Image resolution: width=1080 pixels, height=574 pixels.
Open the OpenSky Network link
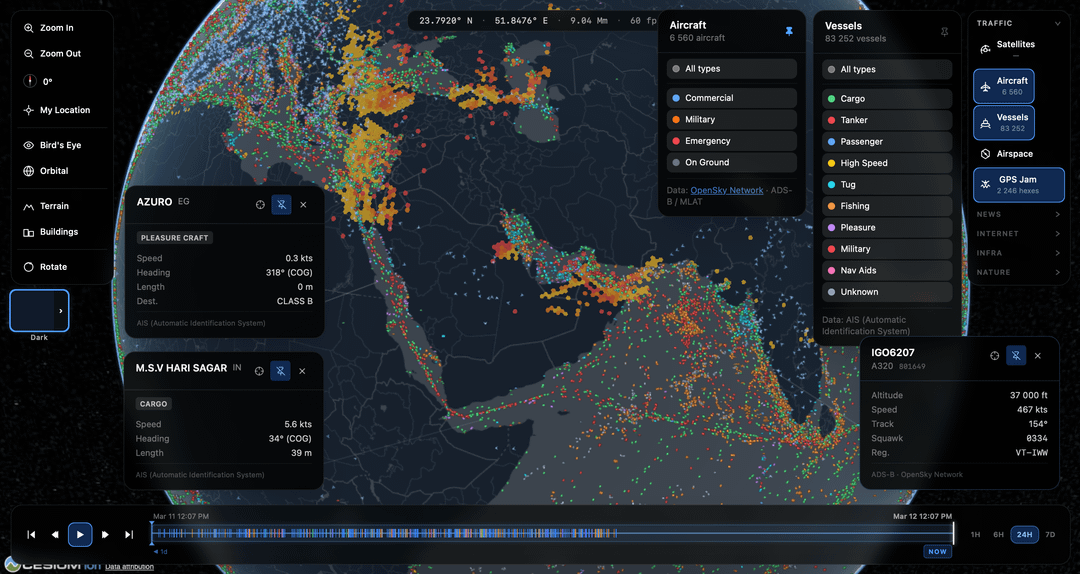[x=726, y=190]
